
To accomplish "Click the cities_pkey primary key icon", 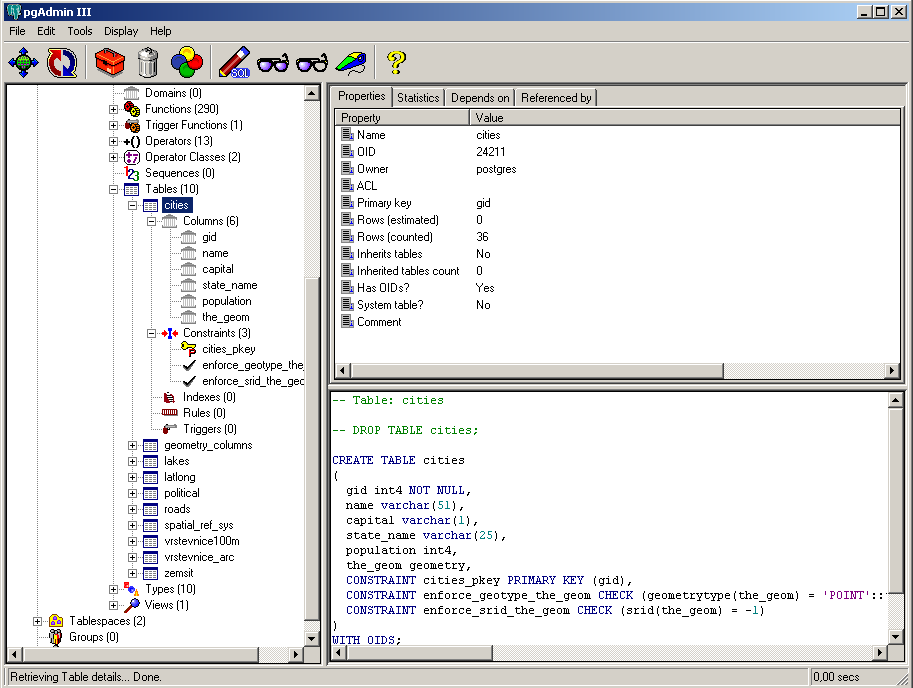I will pos(189,349).
